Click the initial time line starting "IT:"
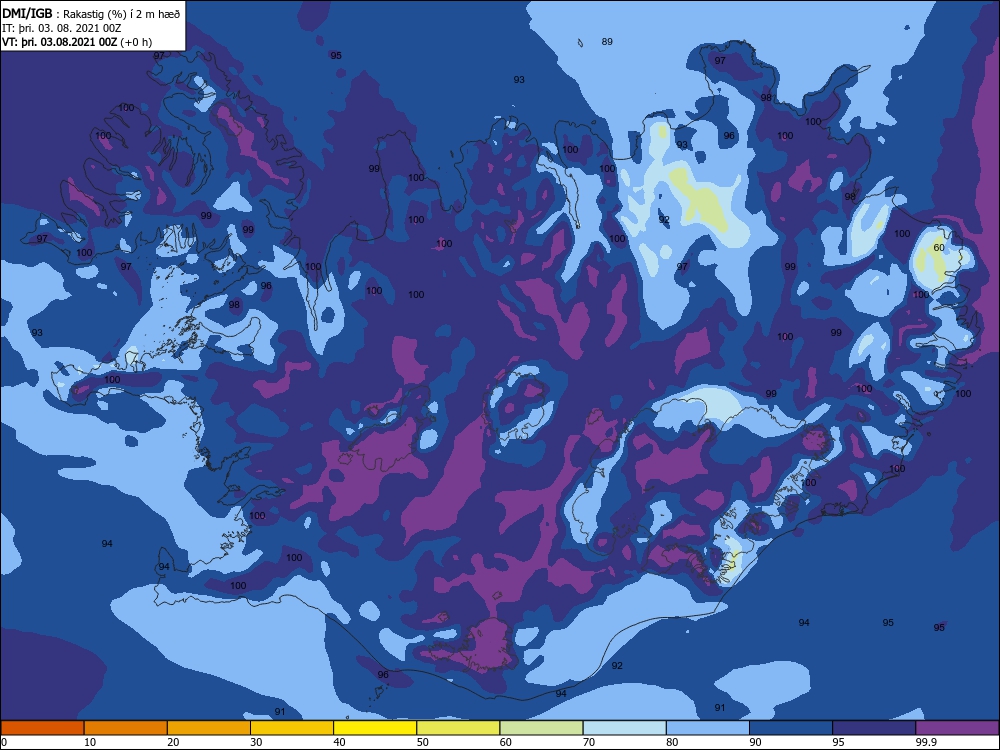The width and height of the screenshot is (1000, 750). point(61,28)
